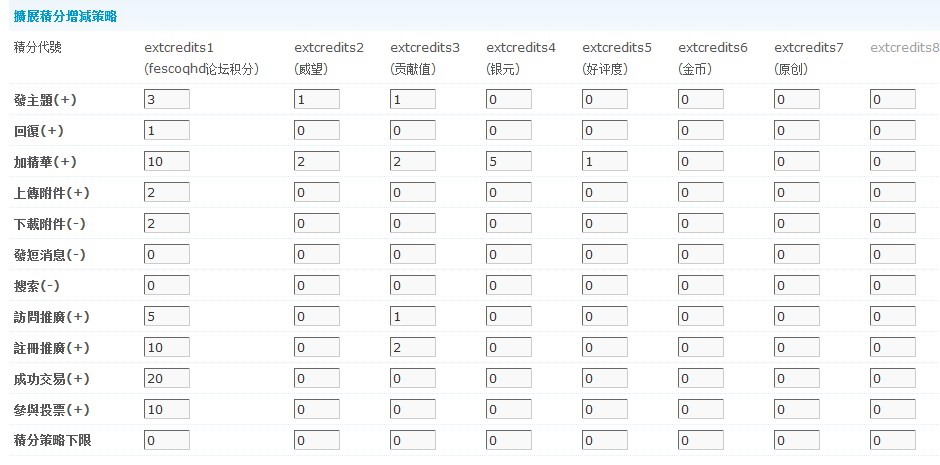Image resolution: width=940 pixels, height=465 pixels.
Task: Click extcredits1 field for 下載附件(-)
Action: [x=167, y=224]
